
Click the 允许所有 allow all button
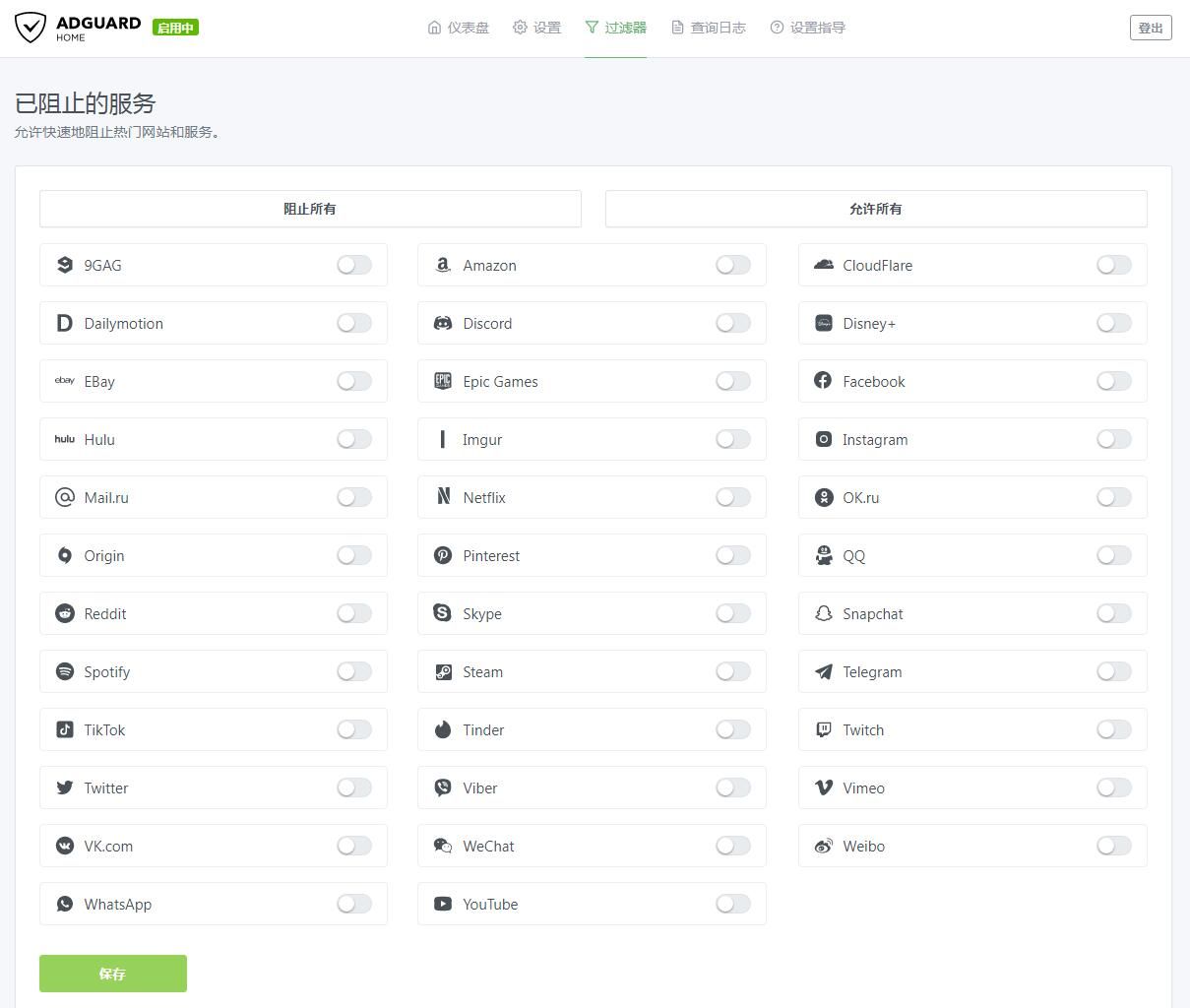(876, 209)
